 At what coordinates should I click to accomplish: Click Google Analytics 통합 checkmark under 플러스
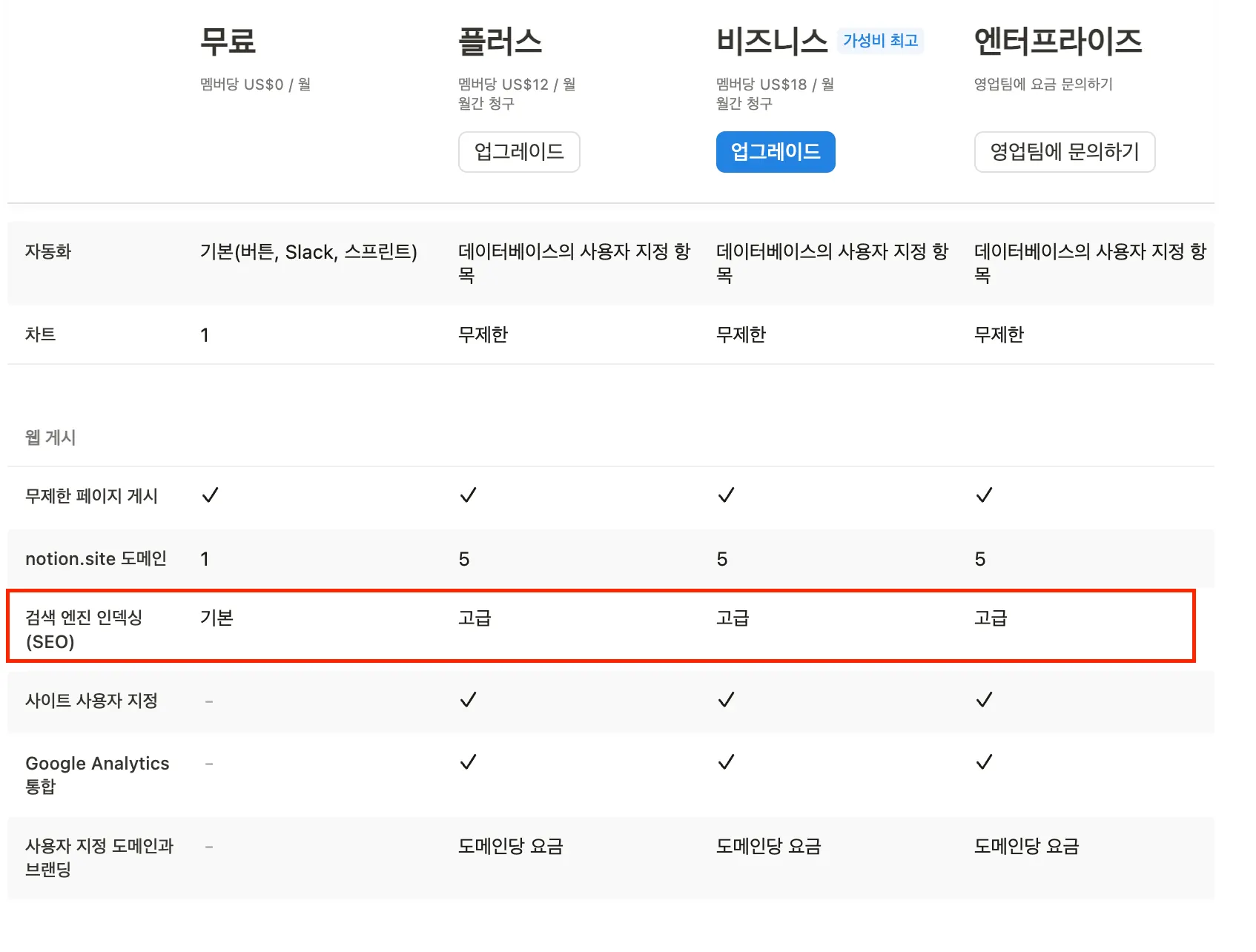[x=468, y=762]
